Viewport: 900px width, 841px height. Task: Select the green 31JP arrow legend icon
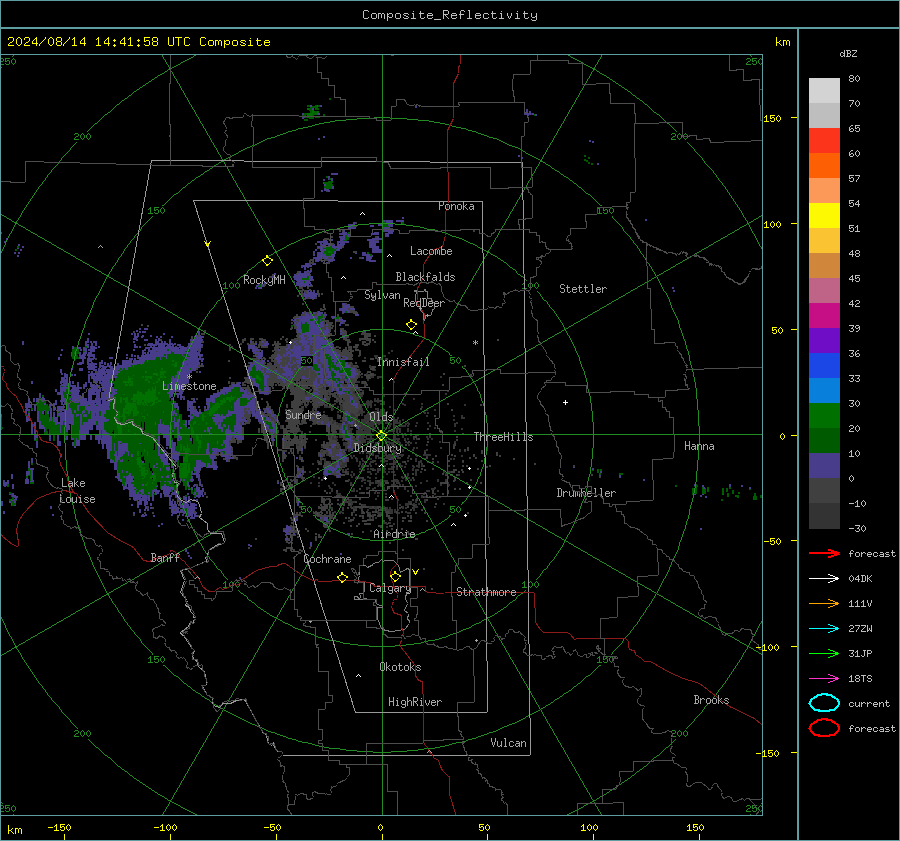824,653
